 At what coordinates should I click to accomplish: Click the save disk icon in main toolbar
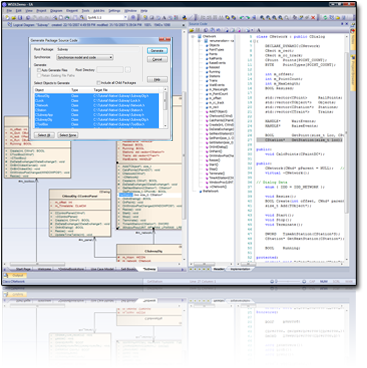(20, 18)
